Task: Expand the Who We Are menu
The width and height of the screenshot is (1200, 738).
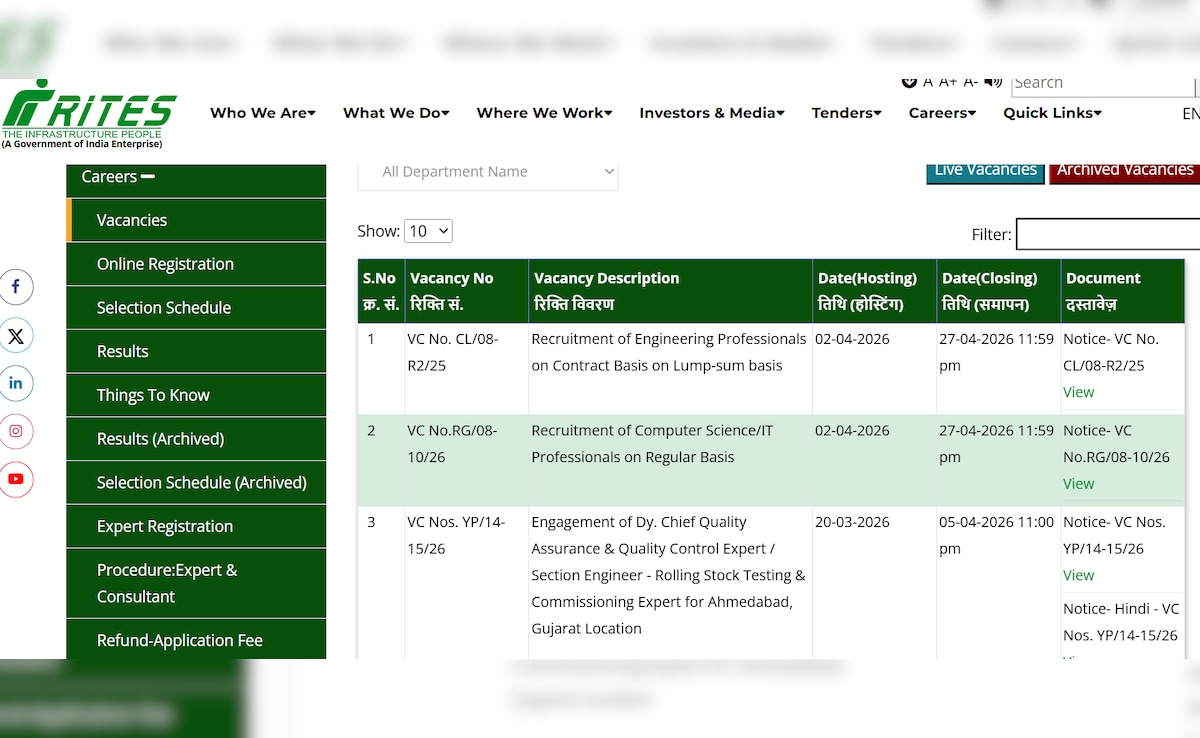Action: 262,113
